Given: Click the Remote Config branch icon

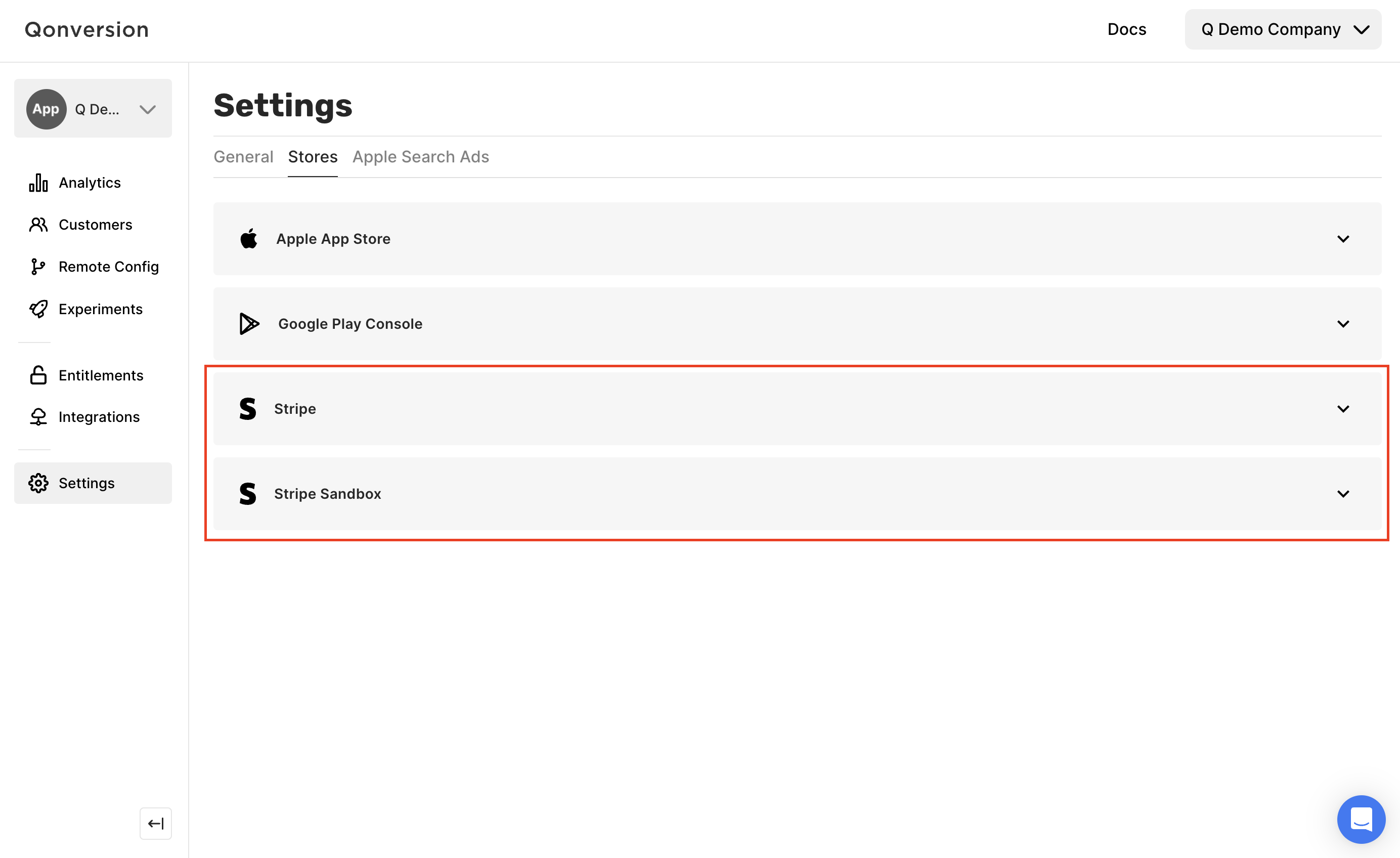Looking at the screenshot, I should (38, 267).
